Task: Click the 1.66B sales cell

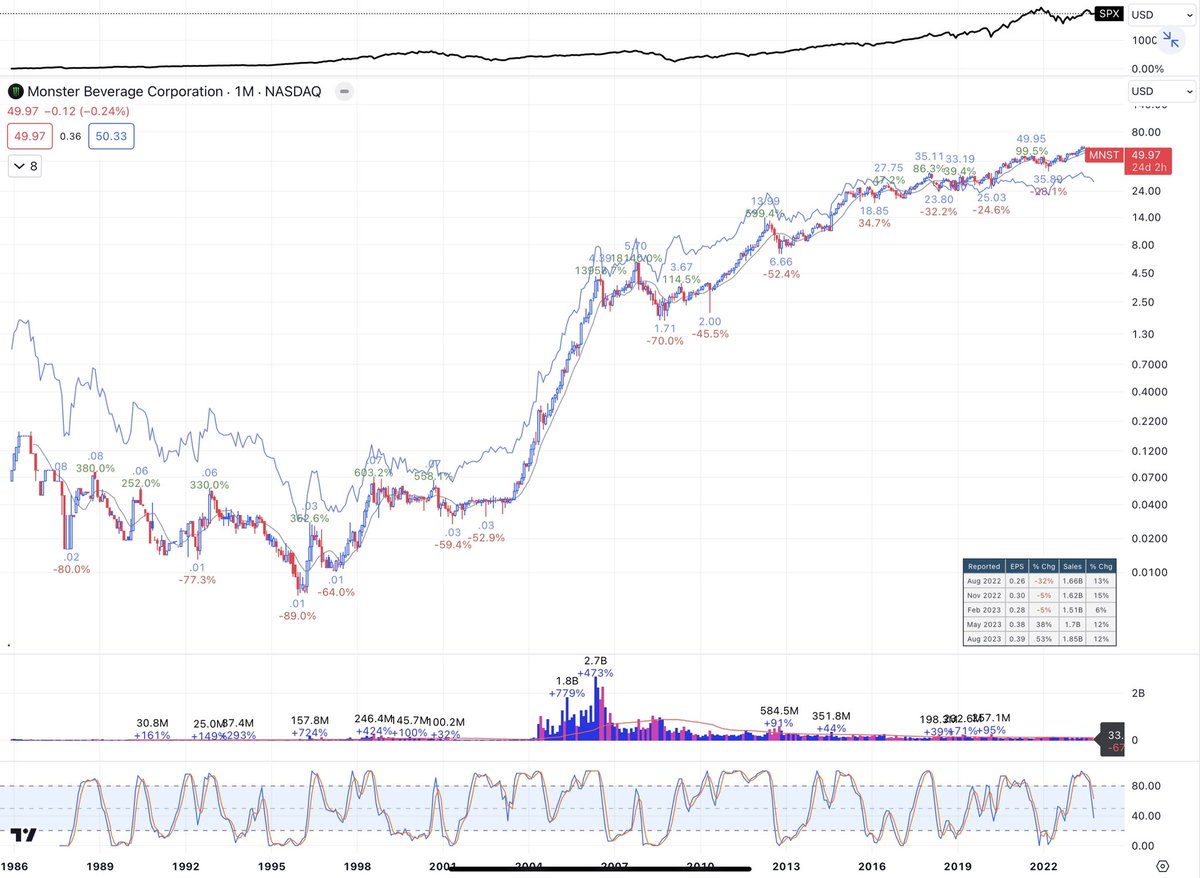Action: click(x=1072, y=581)
